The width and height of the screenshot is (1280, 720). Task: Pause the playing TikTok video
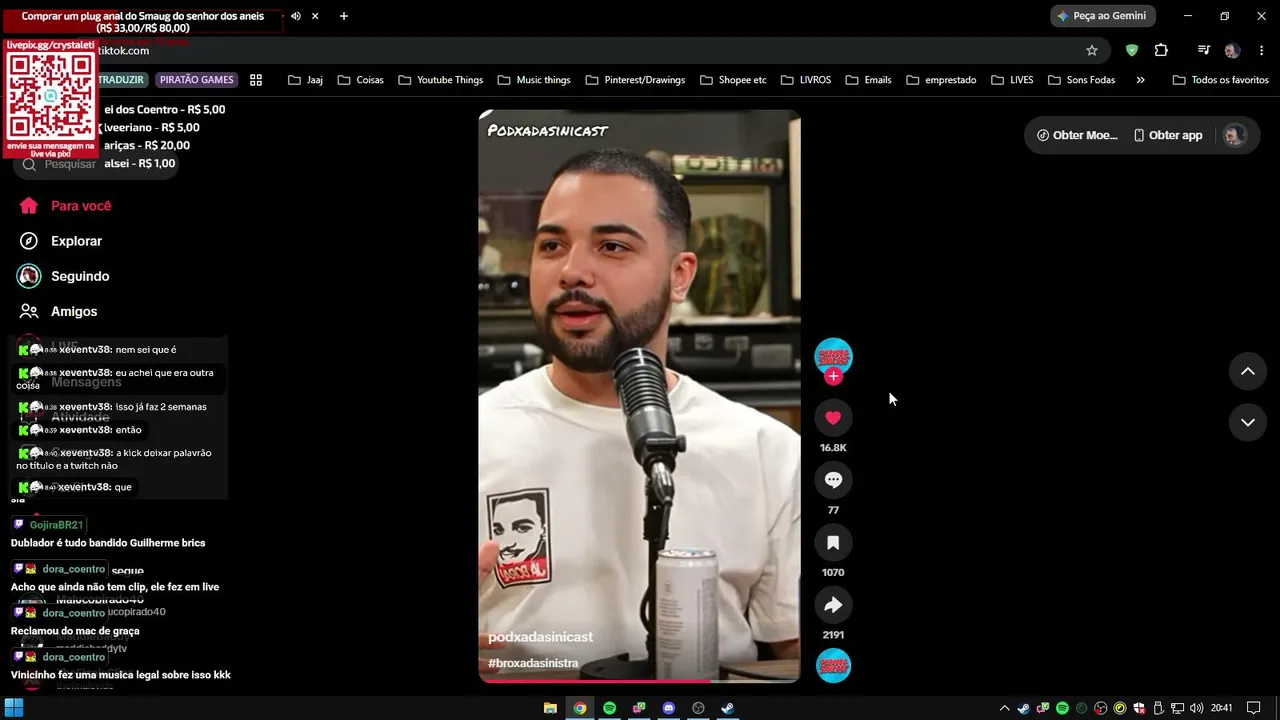[639, 396]
